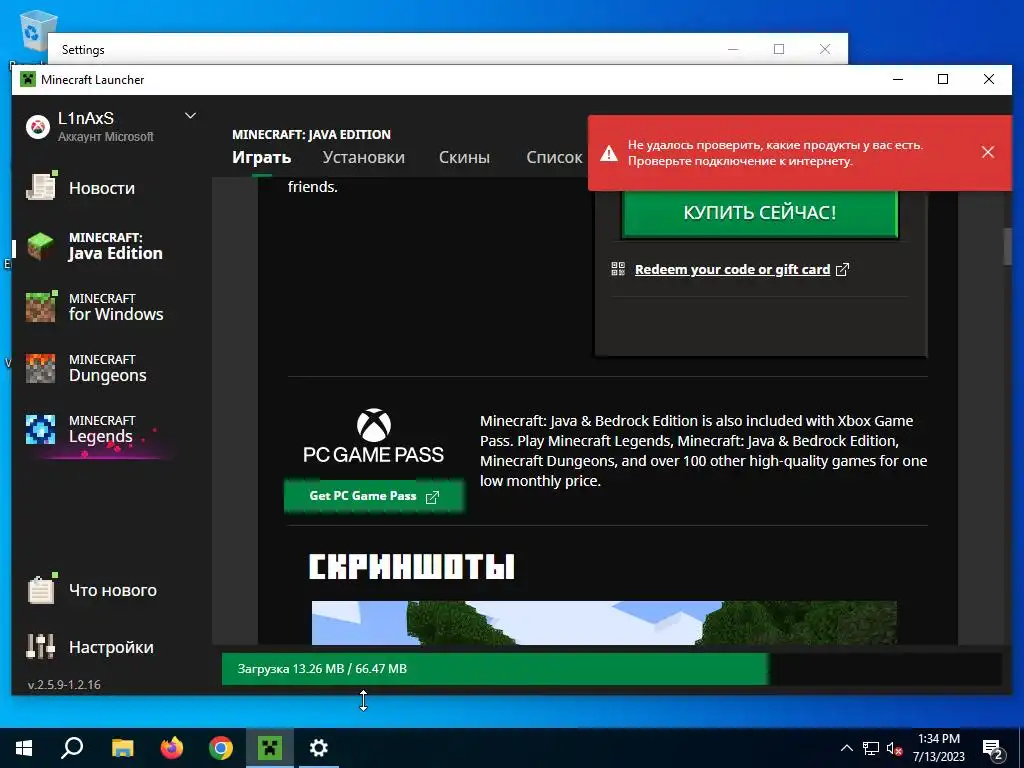
Task: Click the L1nAxS Xbox avatar icon
Action: (38, 127)
